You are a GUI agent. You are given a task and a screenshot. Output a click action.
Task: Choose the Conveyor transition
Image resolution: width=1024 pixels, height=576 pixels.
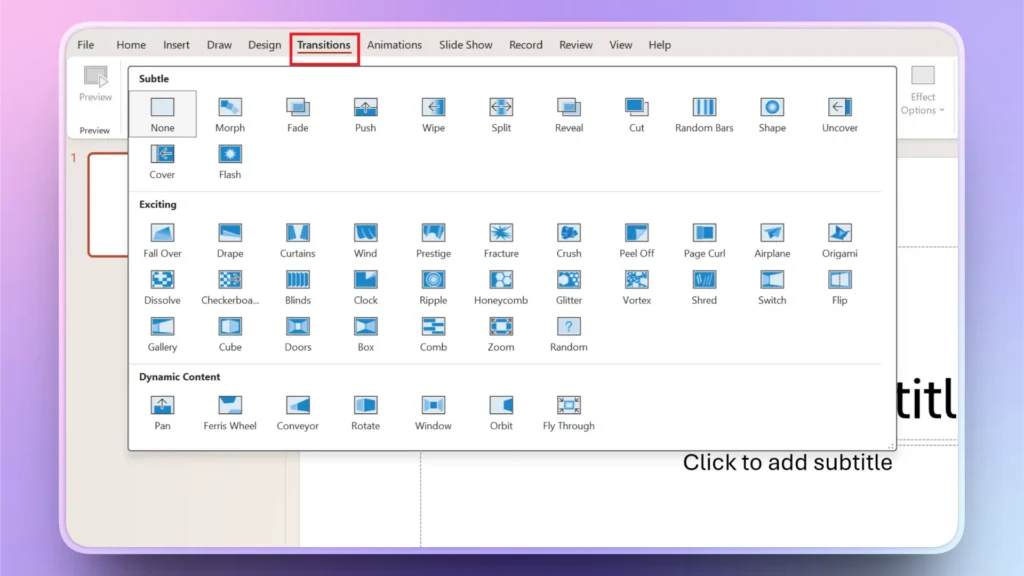(298, 413)
